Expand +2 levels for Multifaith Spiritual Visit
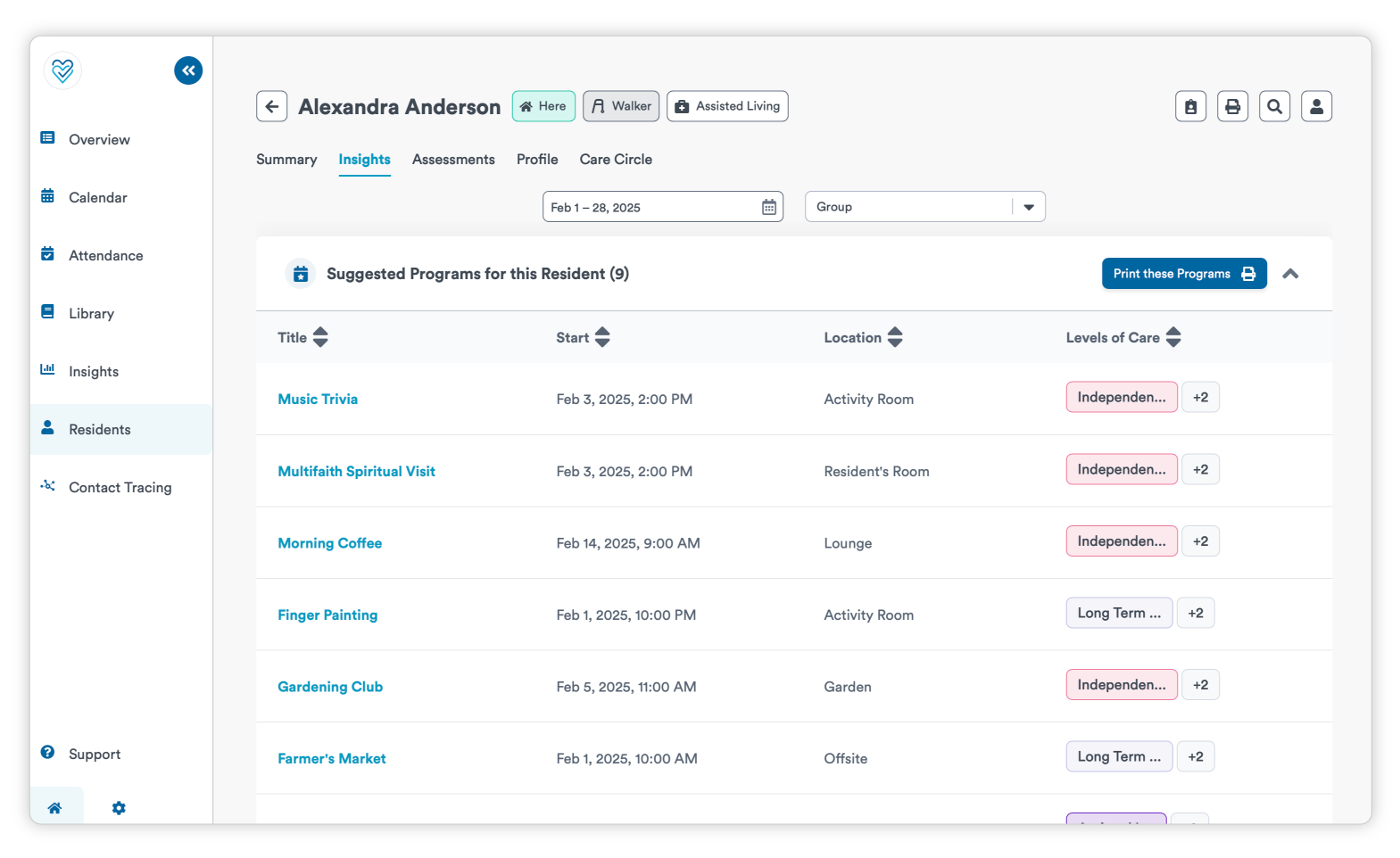This screenshot has height=858, width=1400. tap(1201, 470)
